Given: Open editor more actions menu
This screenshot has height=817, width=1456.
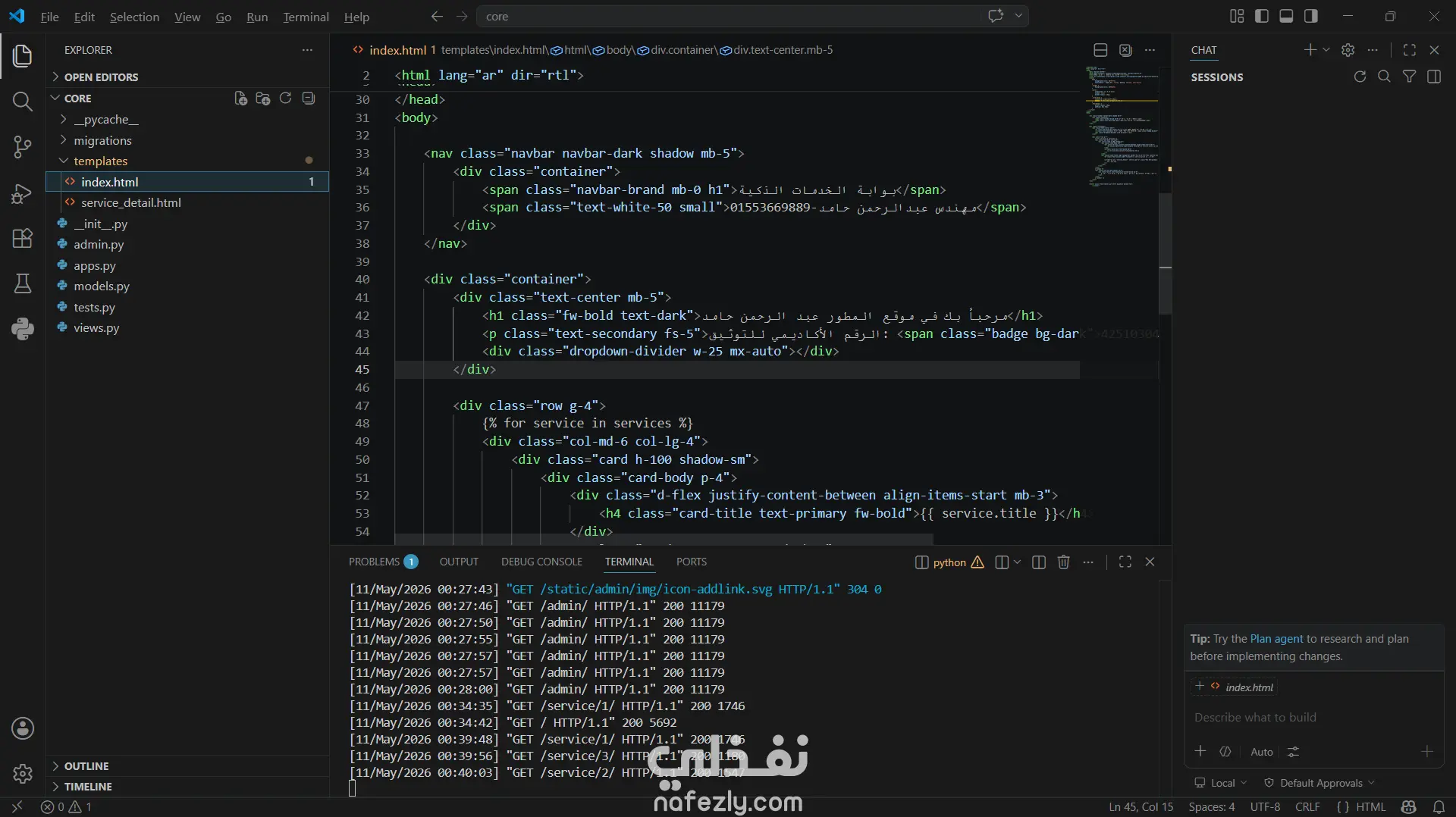Looking at the screenshot, I should click(1150, 50).
